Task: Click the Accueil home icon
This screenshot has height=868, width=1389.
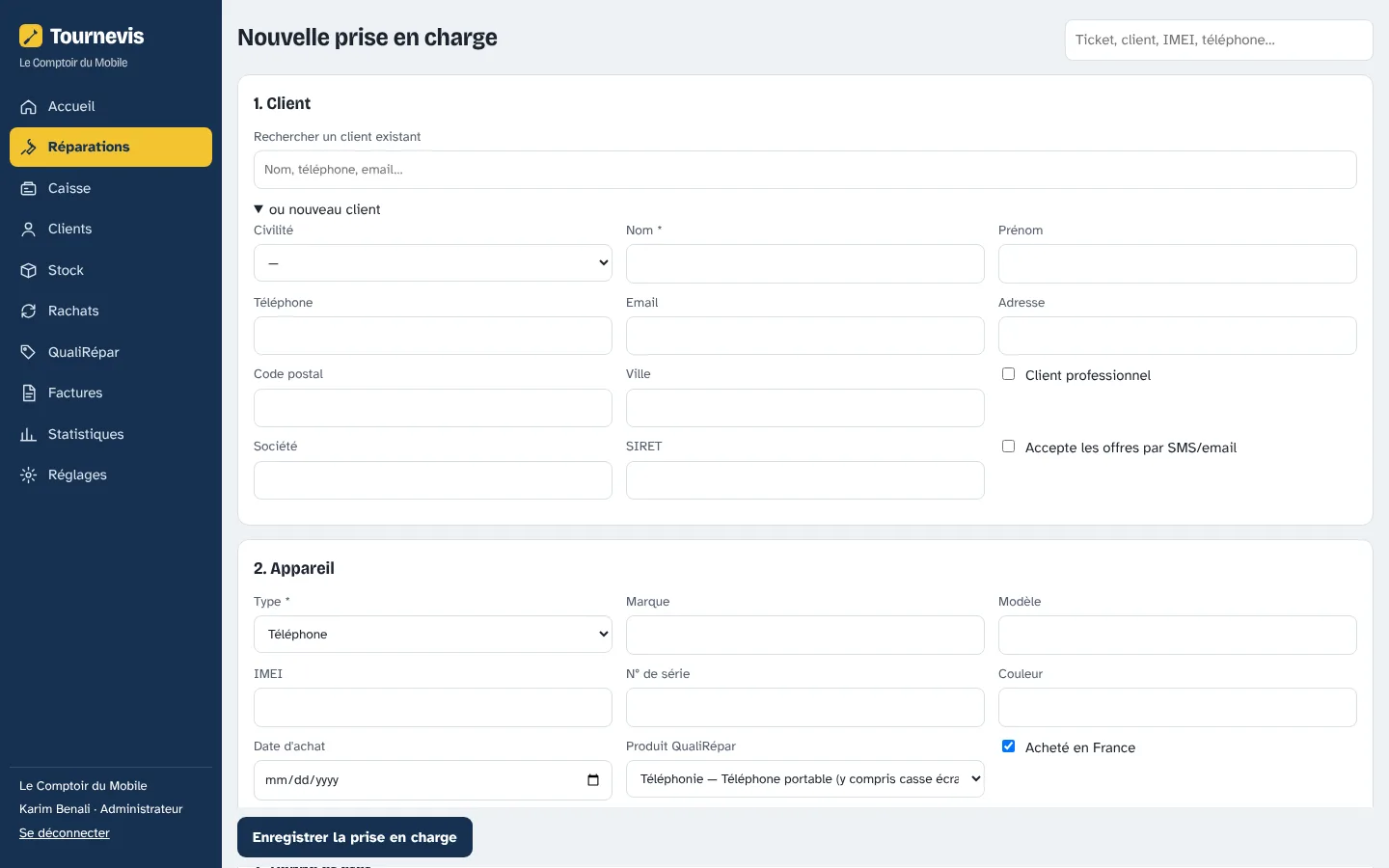Action: tap(29, 107)
